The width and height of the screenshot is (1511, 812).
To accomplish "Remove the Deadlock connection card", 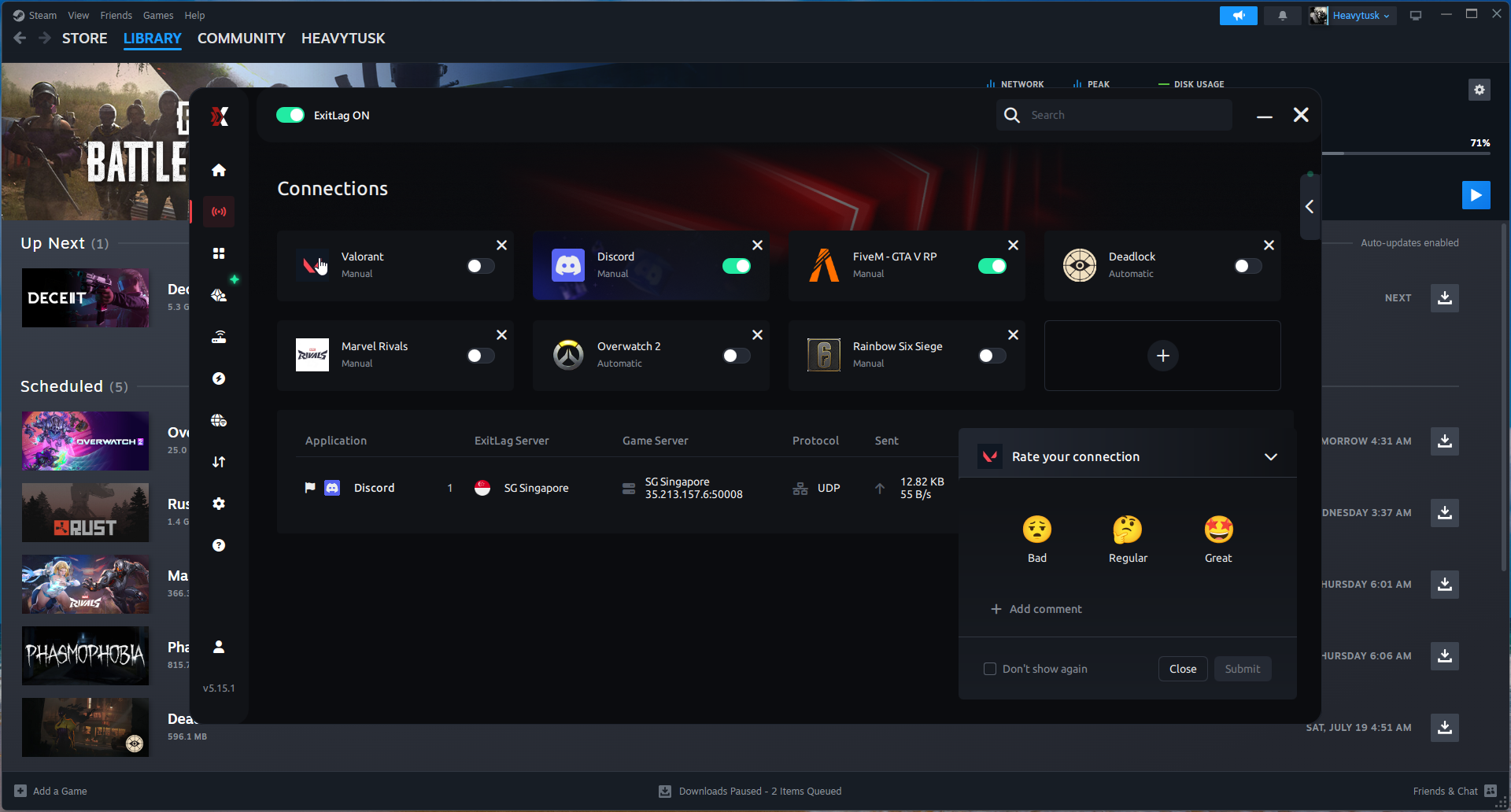I will pyautogui.click(x=1269, y=245).
